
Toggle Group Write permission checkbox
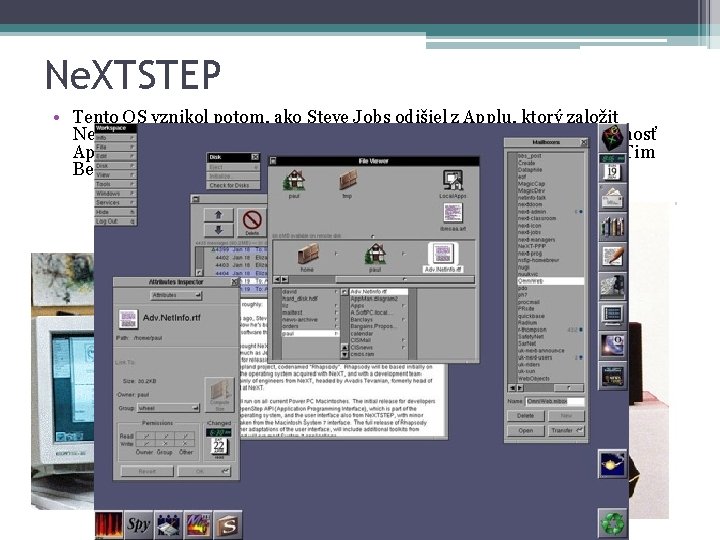click(x=165, y=444)
